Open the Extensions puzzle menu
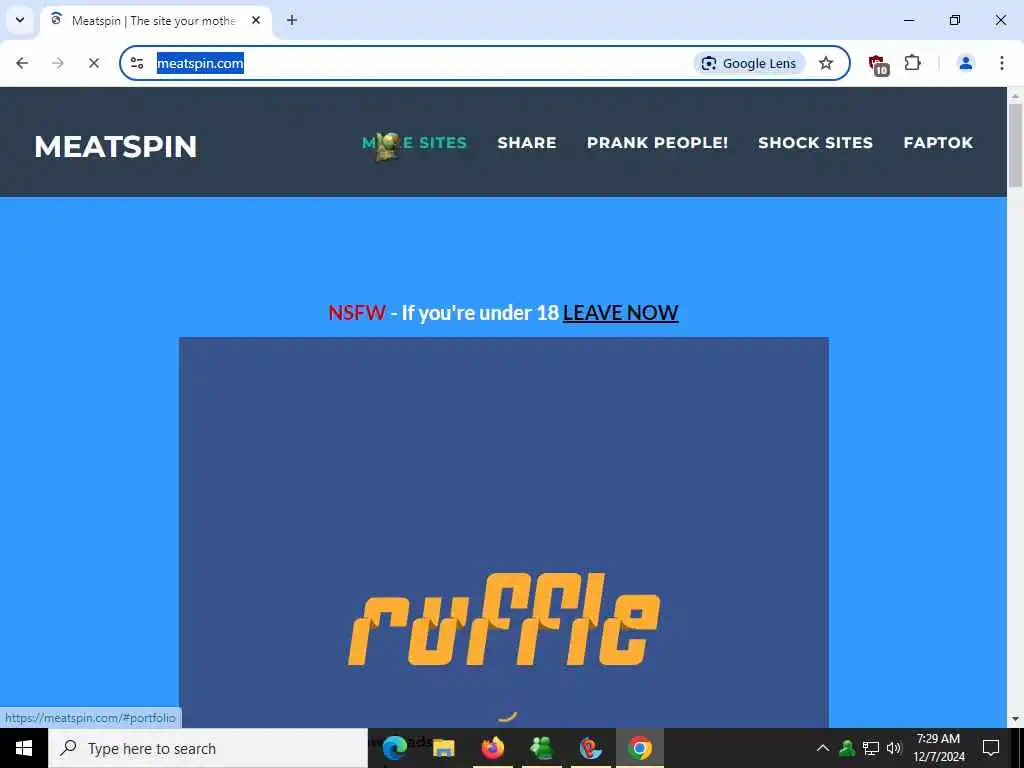 click(912, 63)
